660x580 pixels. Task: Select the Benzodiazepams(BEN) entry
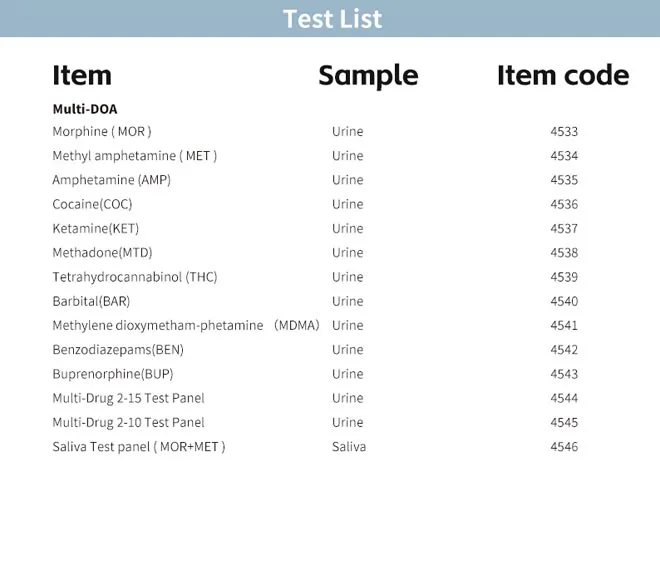click(x=118, y=350)
